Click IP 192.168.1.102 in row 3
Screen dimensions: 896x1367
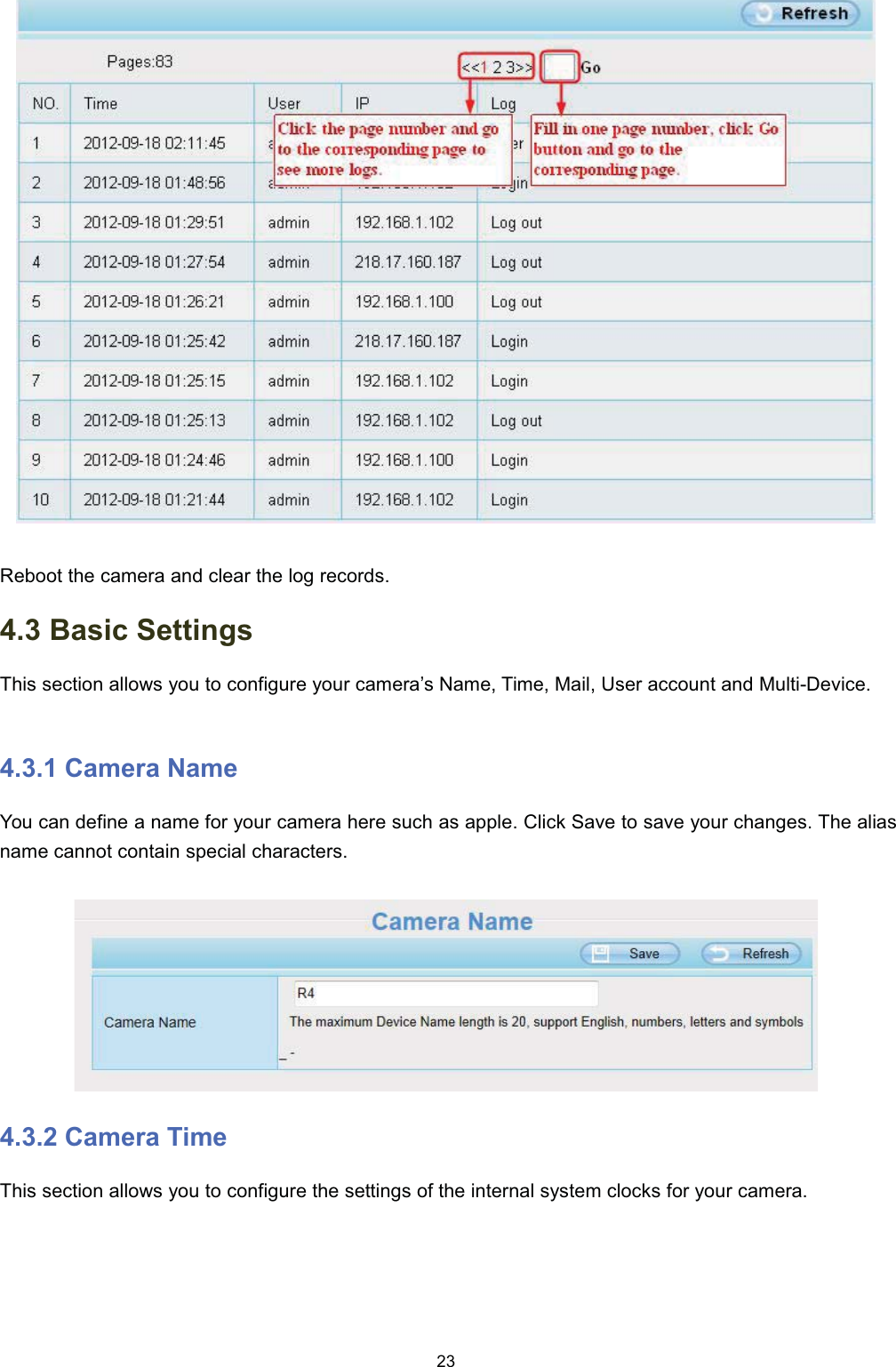click(x=404, y=222)
